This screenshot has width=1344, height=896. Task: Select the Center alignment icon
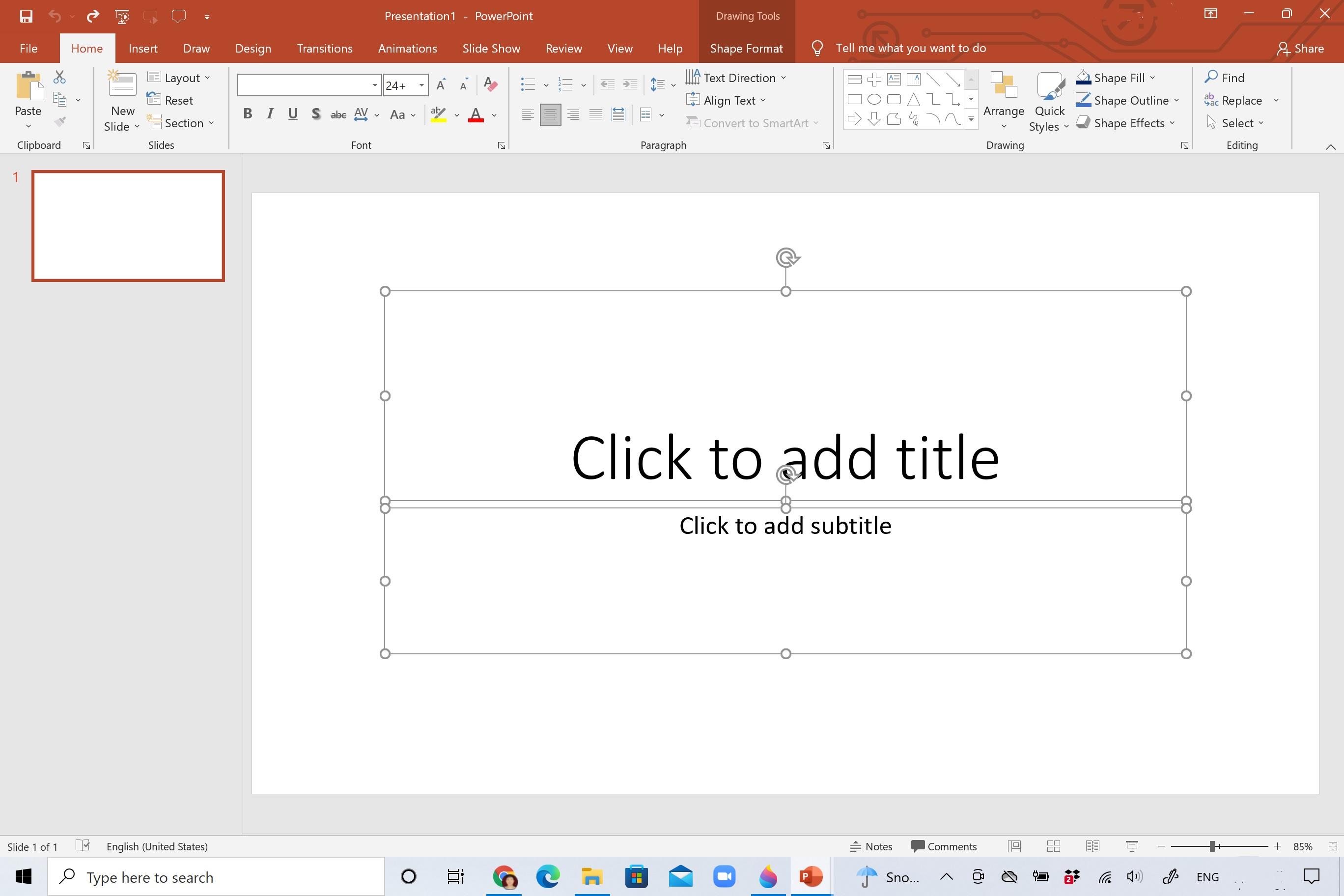(x=550, y=114)
